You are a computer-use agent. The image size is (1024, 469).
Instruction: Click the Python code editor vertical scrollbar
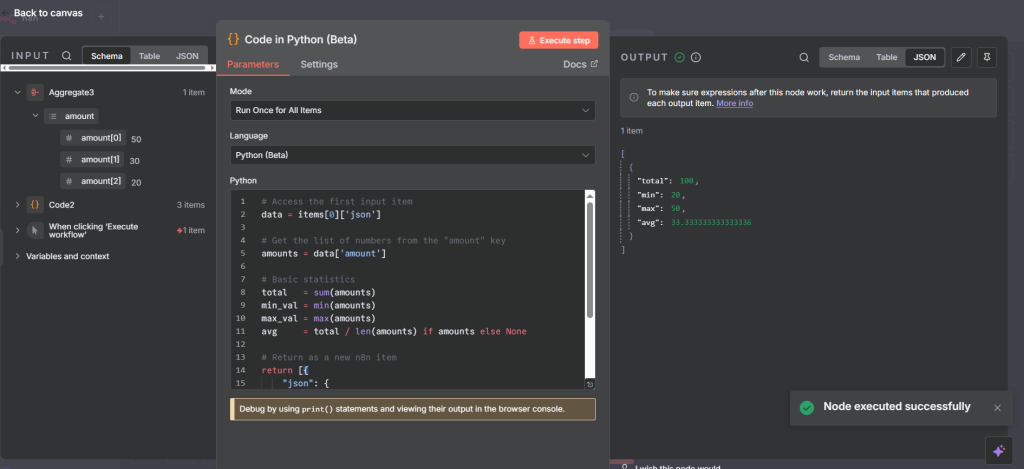point(590,260)
